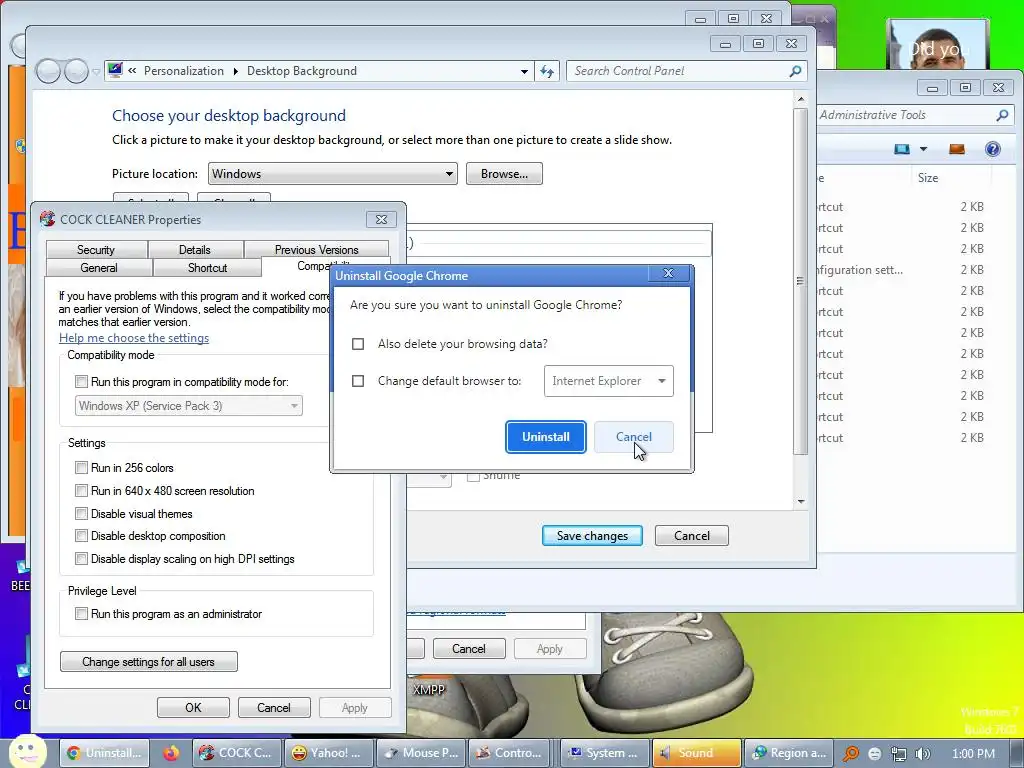Click Help me choose the settings link
The width and height of the screenshot is (1024, 768).
click(134, 338)
